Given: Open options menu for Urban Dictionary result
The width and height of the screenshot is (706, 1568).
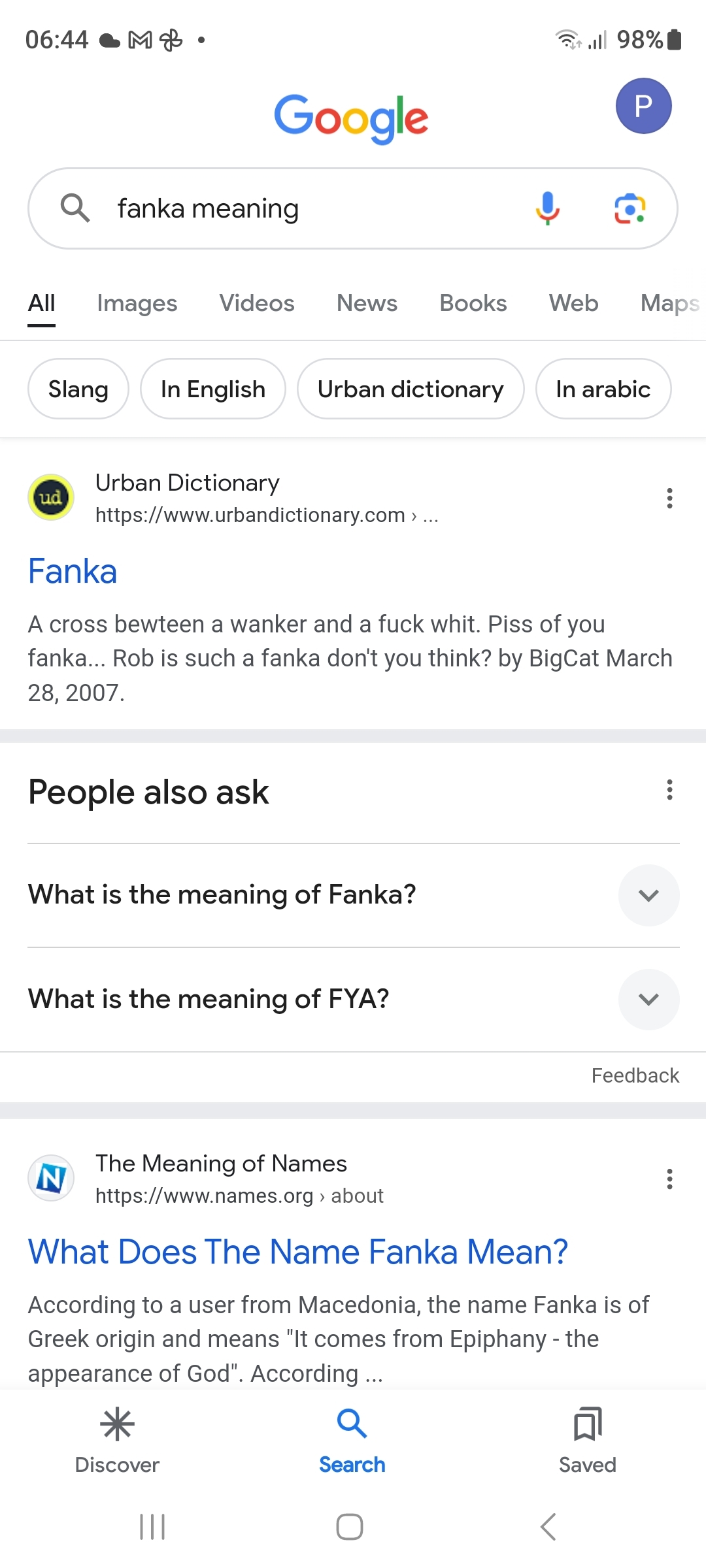Looking at the screenshot, I should point(669,498).
